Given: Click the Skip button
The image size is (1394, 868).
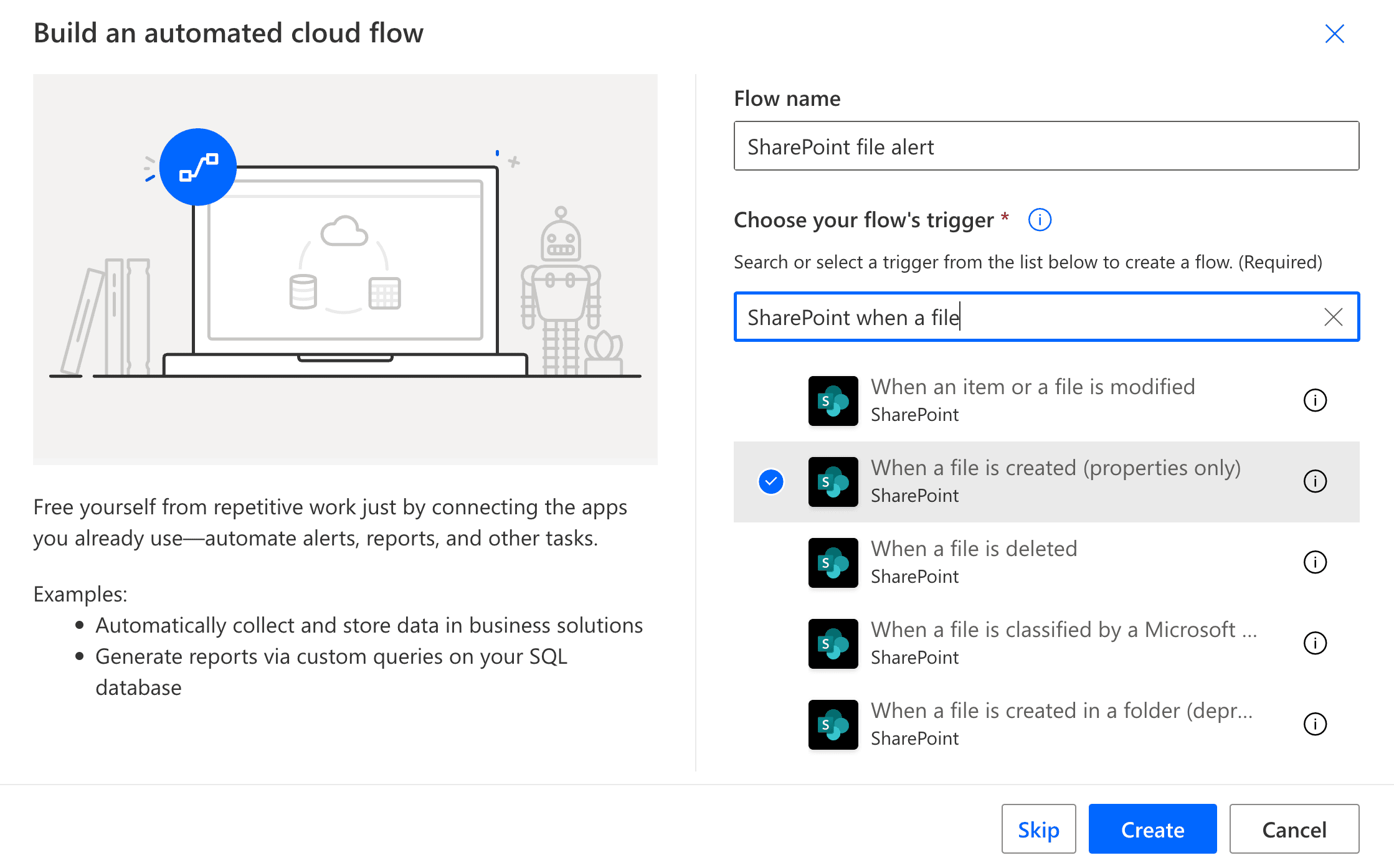Looking at the screenshot, I should coord(1038,829).
